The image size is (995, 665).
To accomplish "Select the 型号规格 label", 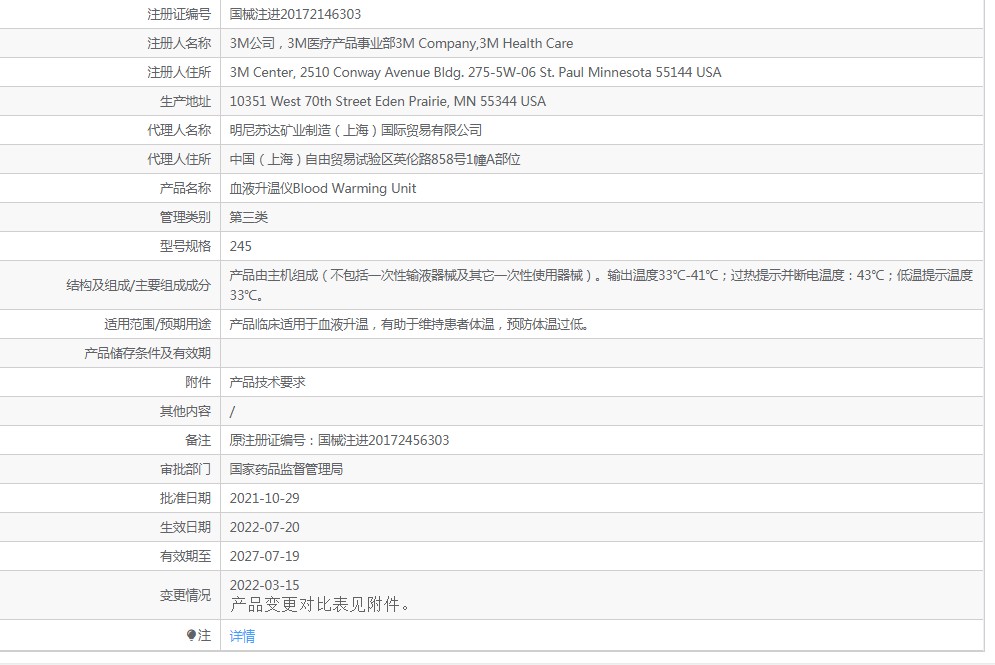I will tap(185, 246).
